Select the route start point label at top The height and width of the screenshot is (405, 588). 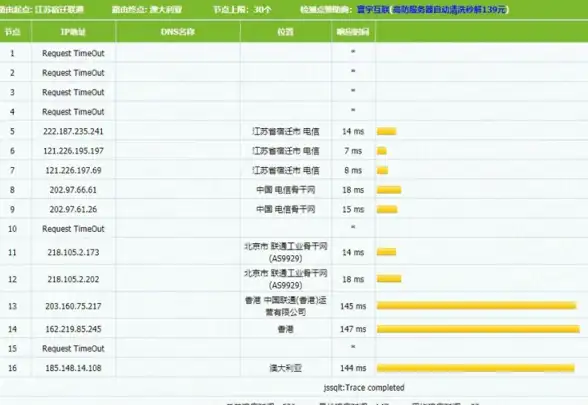[x=41, y=9]
